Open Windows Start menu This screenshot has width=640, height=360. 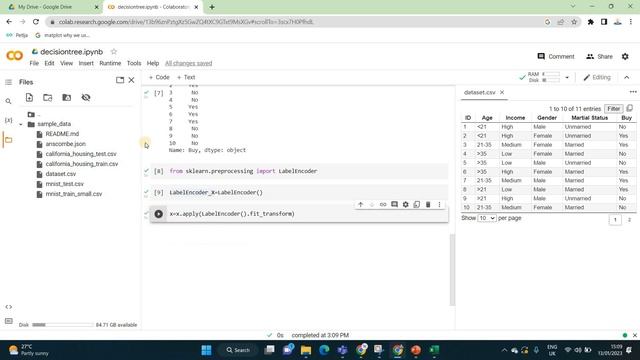(207, 350)
